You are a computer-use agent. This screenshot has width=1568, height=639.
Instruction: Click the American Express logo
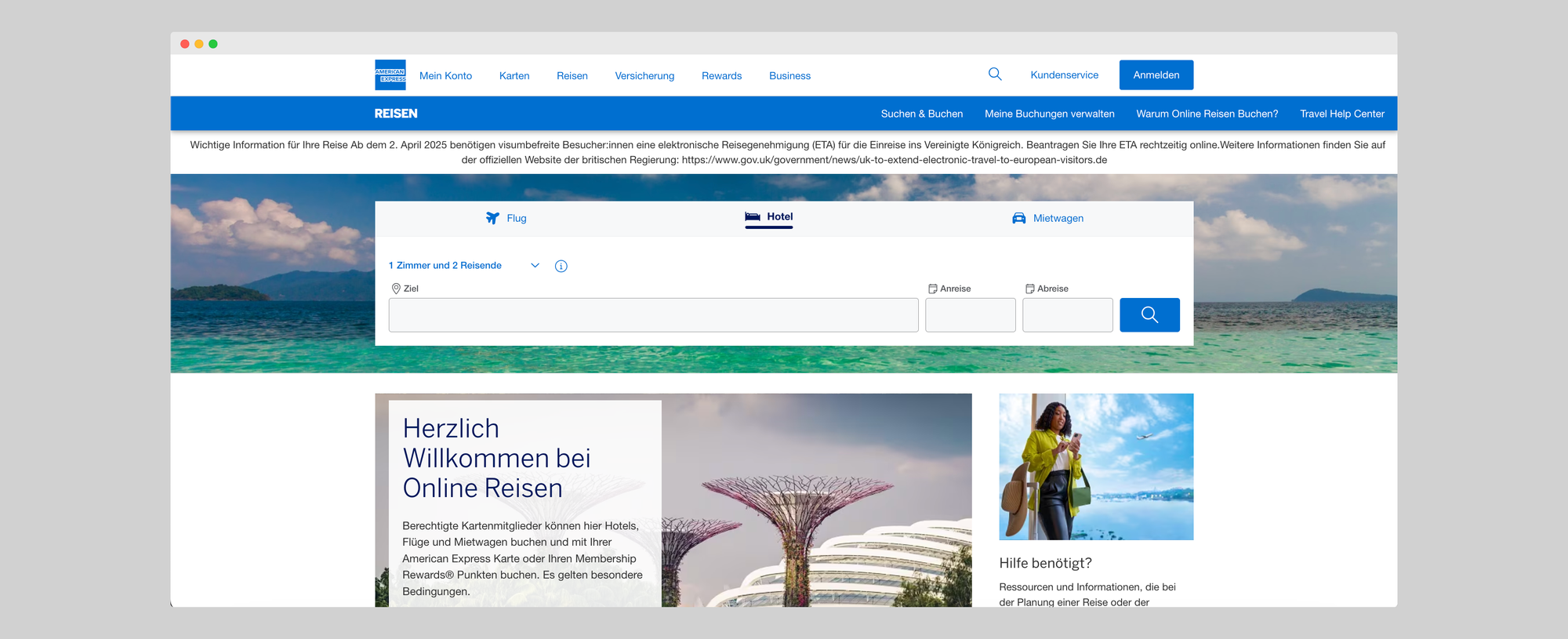(390, 75)
